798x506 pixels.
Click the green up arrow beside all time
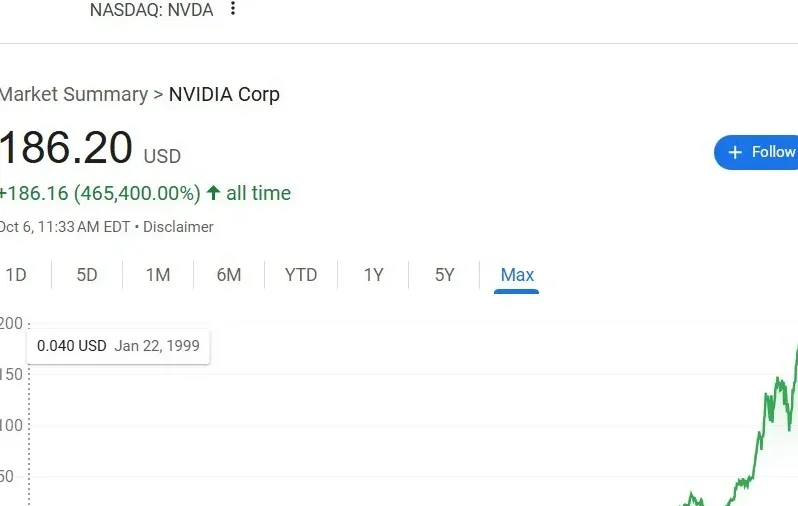213,193
